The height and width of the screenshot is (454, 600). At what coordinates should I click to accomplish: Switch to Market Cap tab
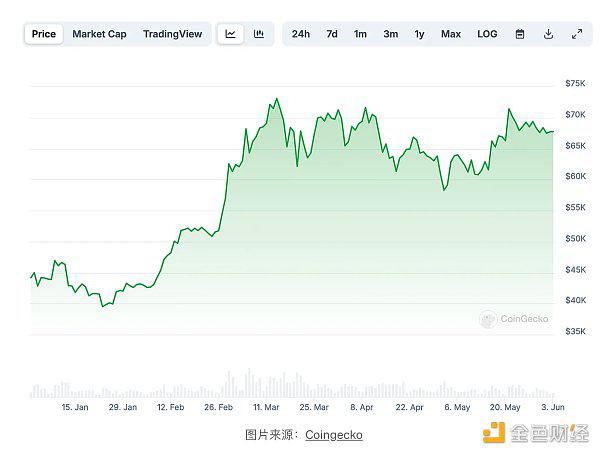click(x=99, y=34)
